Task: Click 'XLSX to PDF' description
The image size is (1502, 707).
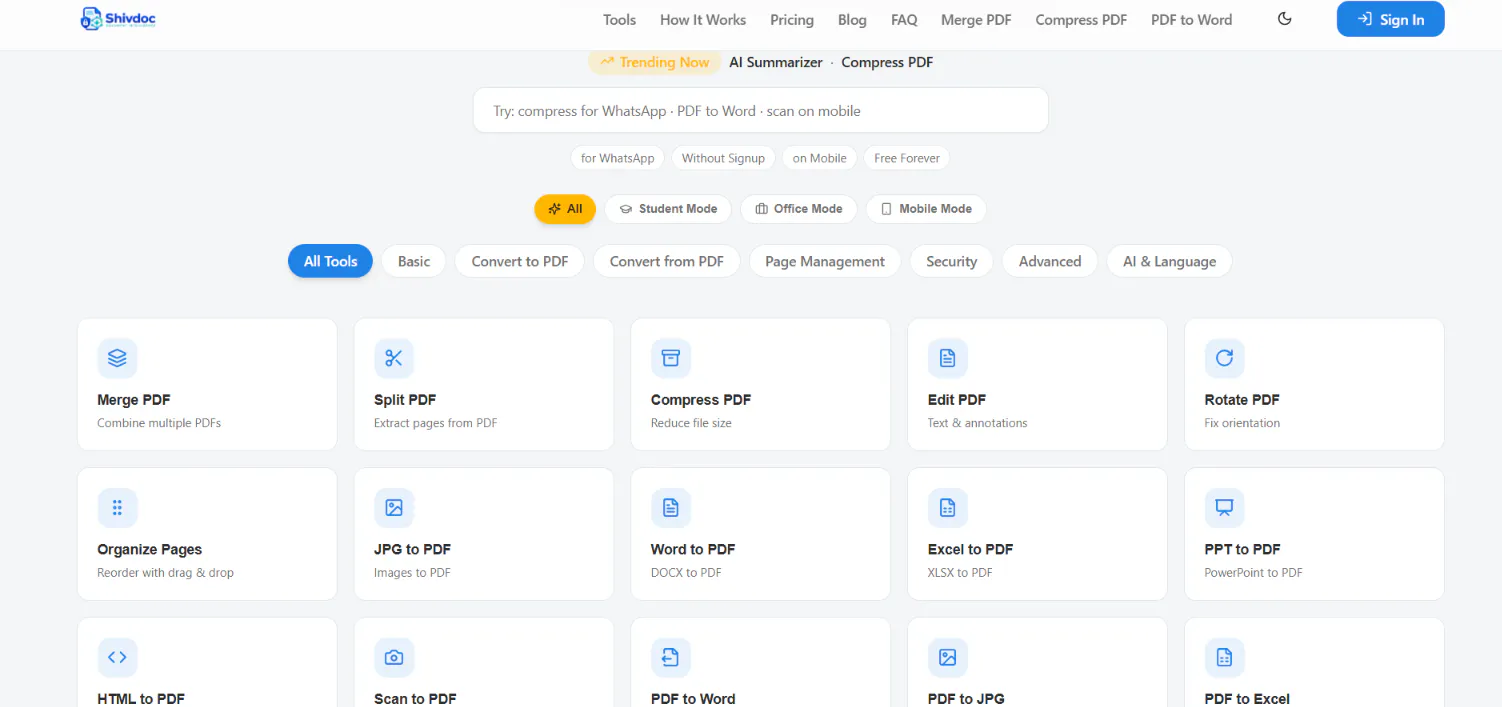Action: tap(960, 573)
